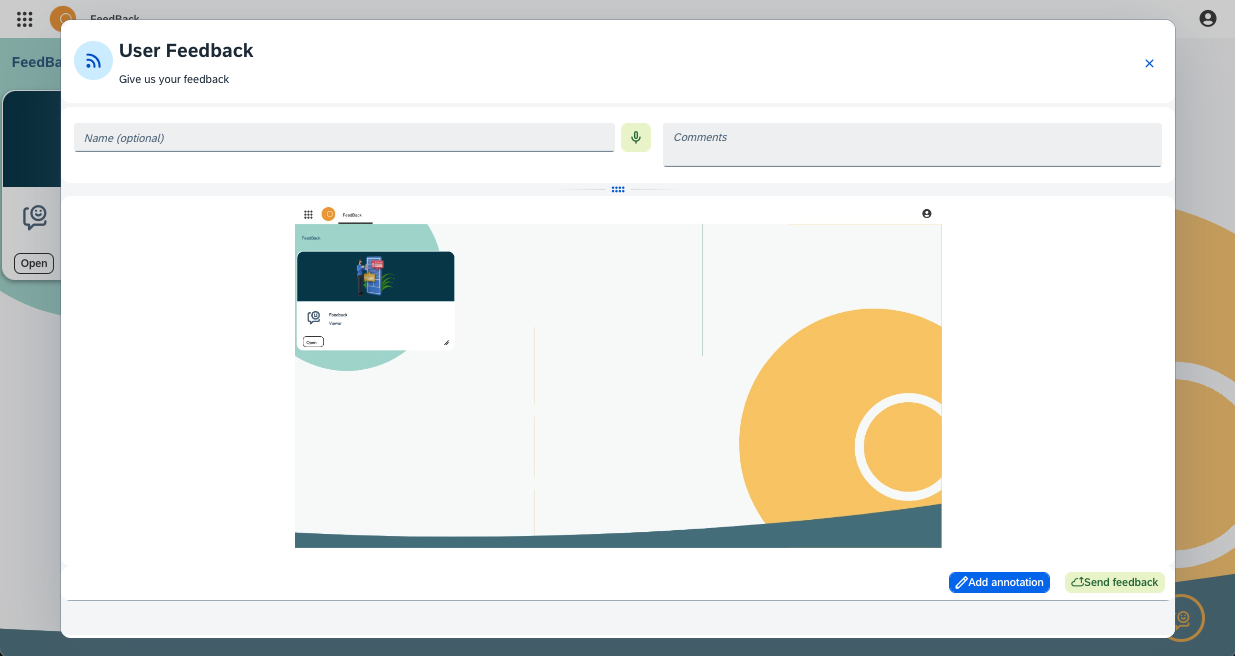Click the User Feedback title text
Viewport: 1235px width, 656px height.
point(186,50)
